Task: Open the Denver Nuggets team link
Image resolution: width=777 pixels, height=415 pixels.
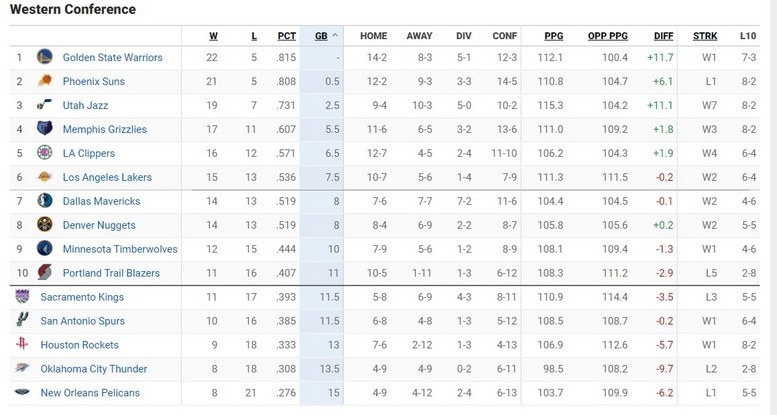Action: coord(100,225)
